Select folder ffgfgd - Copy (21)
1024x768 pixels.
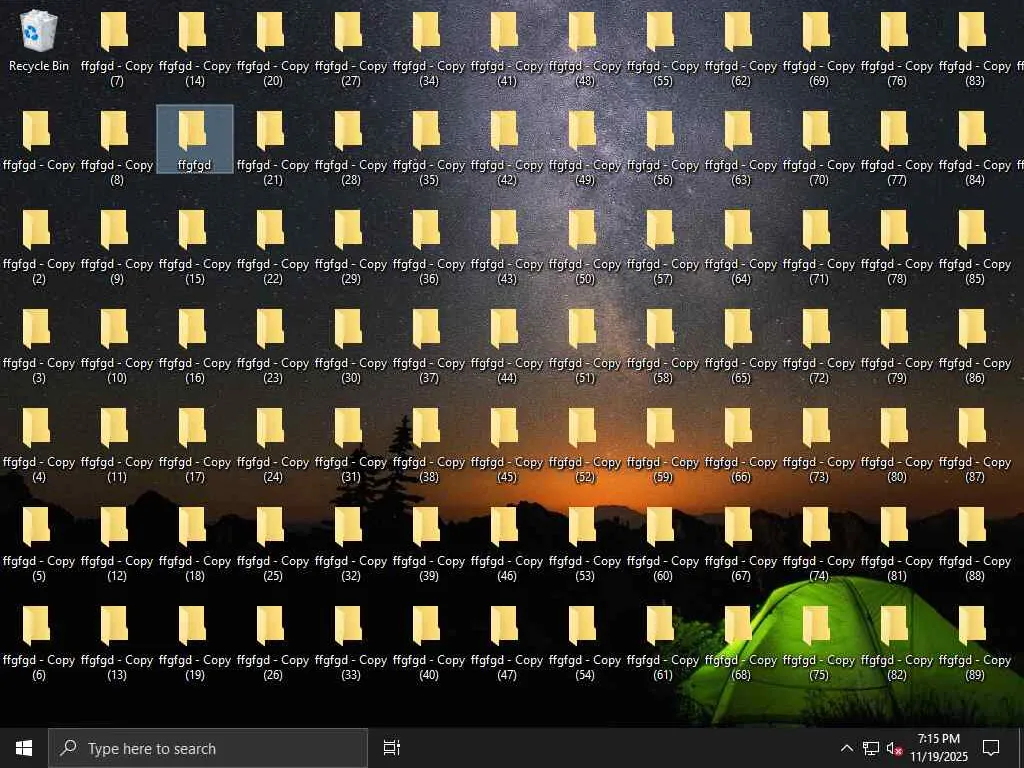273,147
